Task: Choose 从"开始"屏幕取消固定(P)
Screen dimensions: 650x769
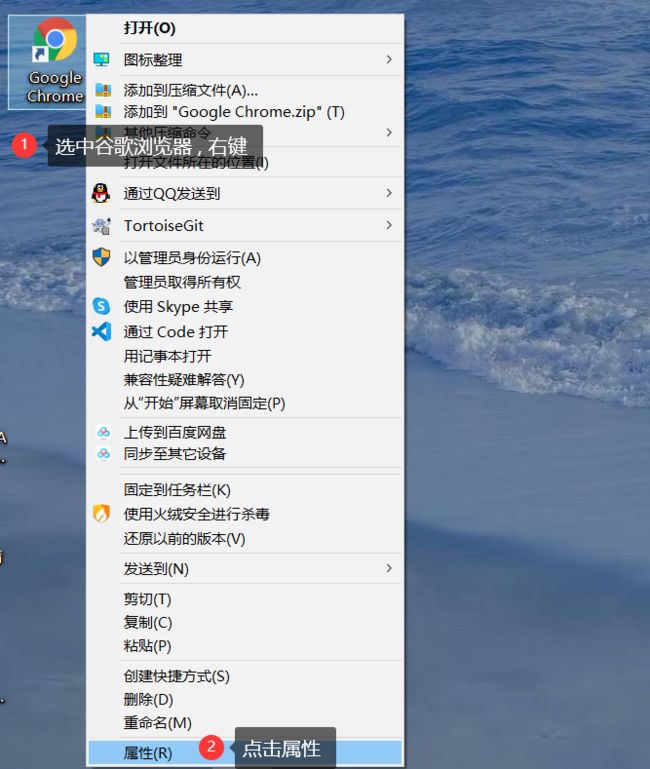Action: tap(245, 403)
